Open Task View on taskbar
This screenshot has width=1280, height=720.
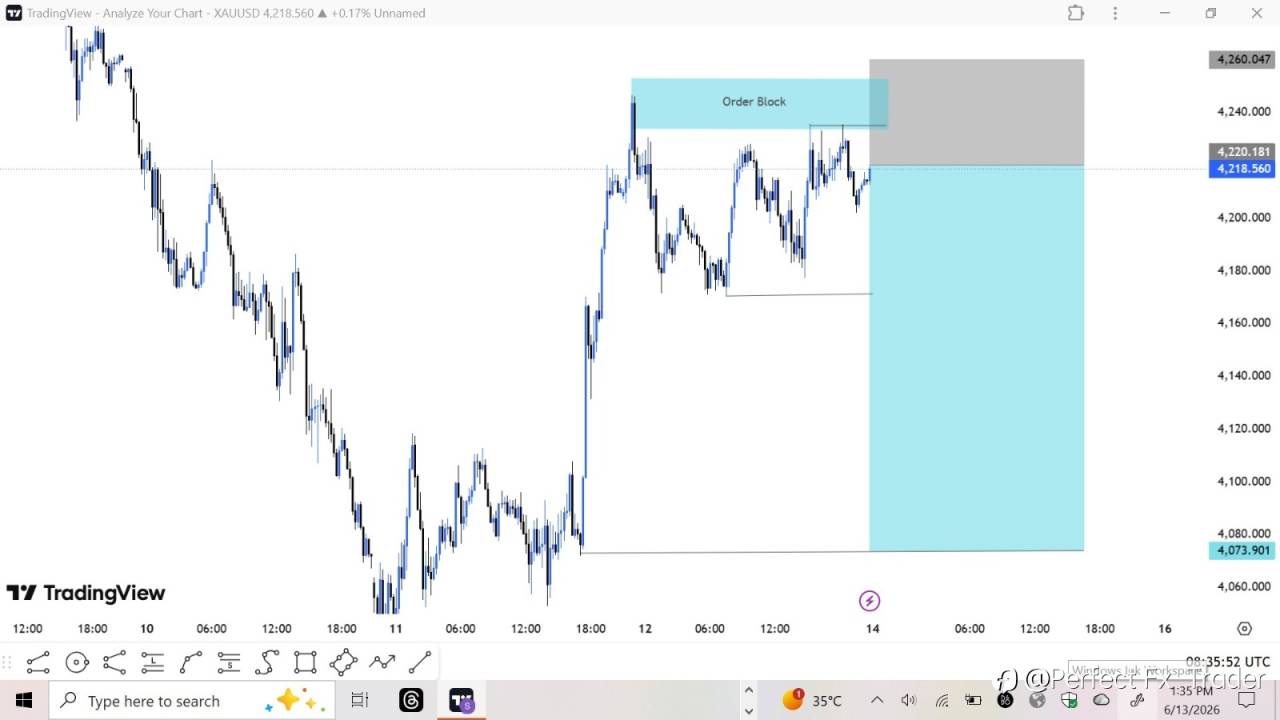(x=360, y=700)
